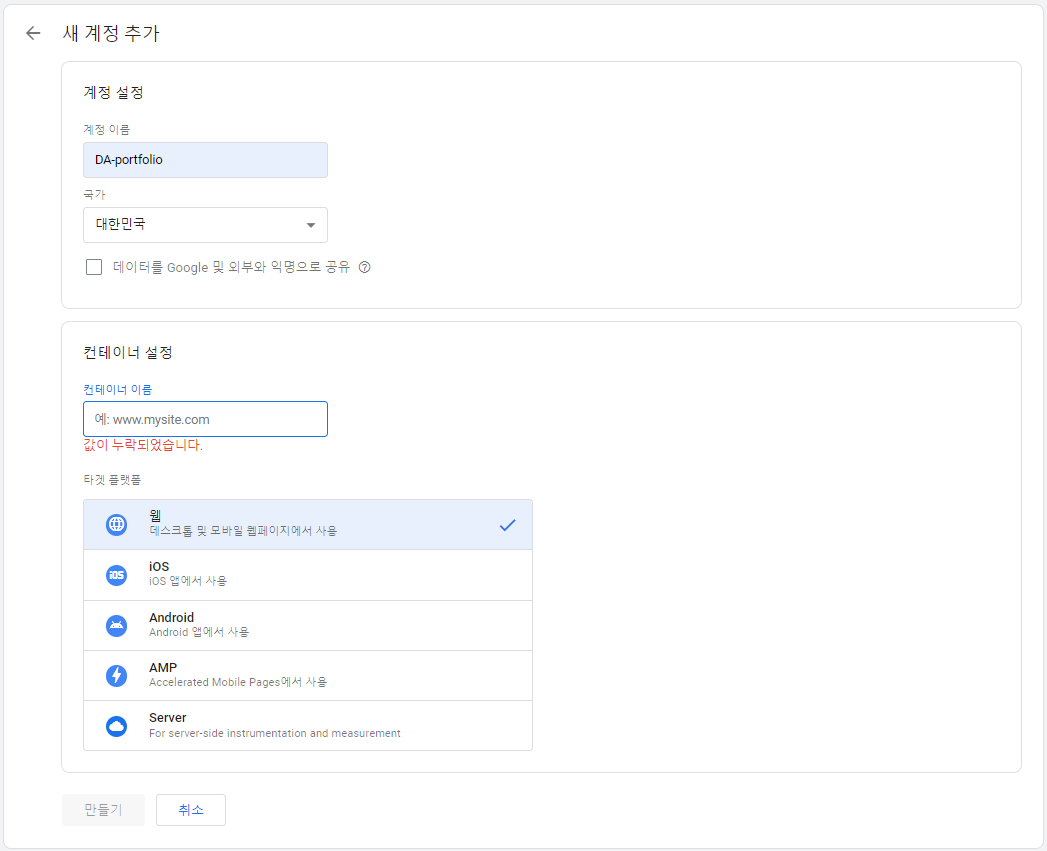Click the 계정 설정 section heading

point(114,93)
